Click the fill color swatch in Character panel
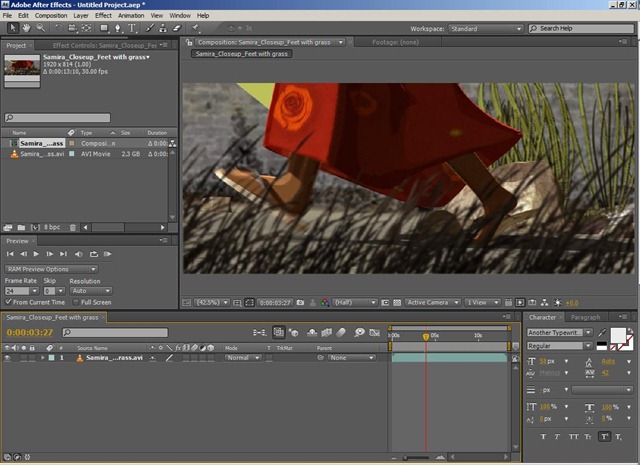 (x=618, y=336)
